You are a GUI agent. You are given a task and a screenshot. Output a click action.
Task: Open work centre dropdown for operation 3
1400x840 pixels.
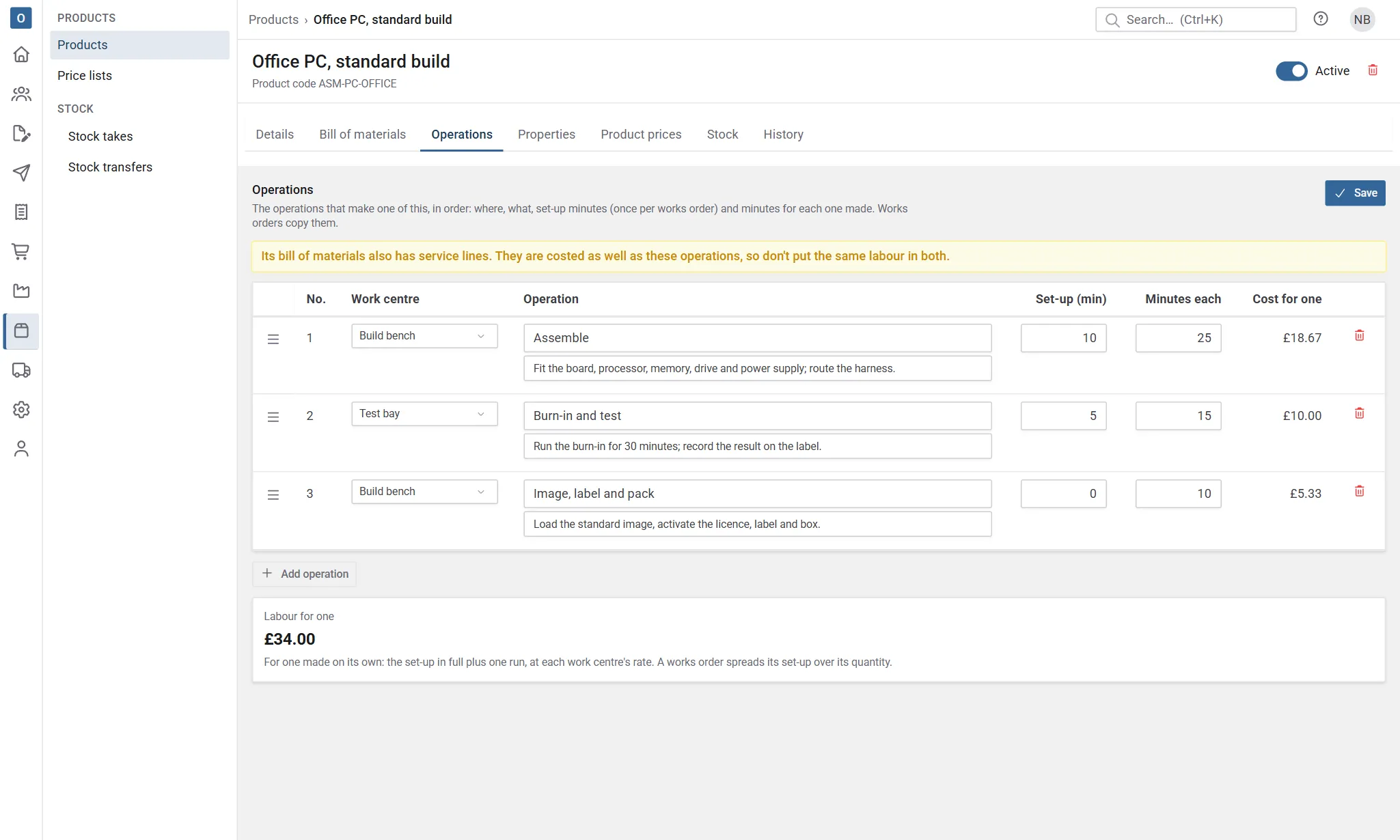point(424,492)
